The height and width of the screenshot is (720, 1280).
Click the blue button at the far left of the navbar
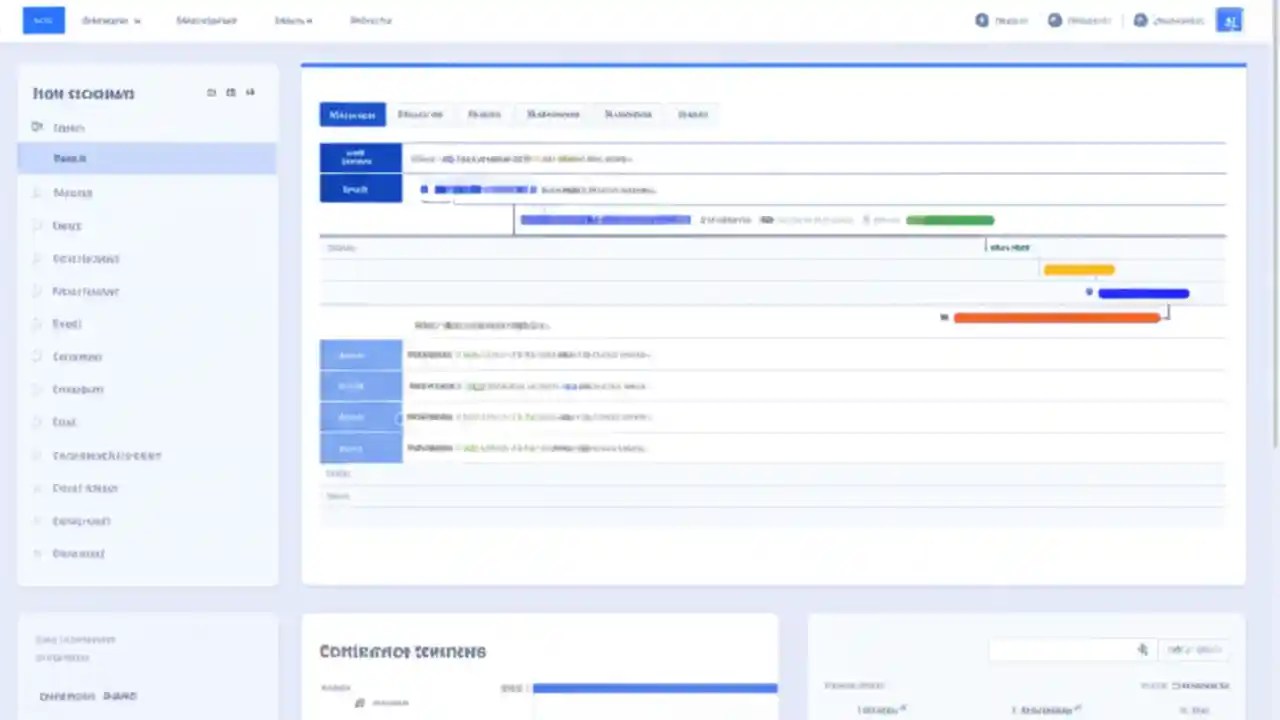pyautogui.click(x=43, y=20)
